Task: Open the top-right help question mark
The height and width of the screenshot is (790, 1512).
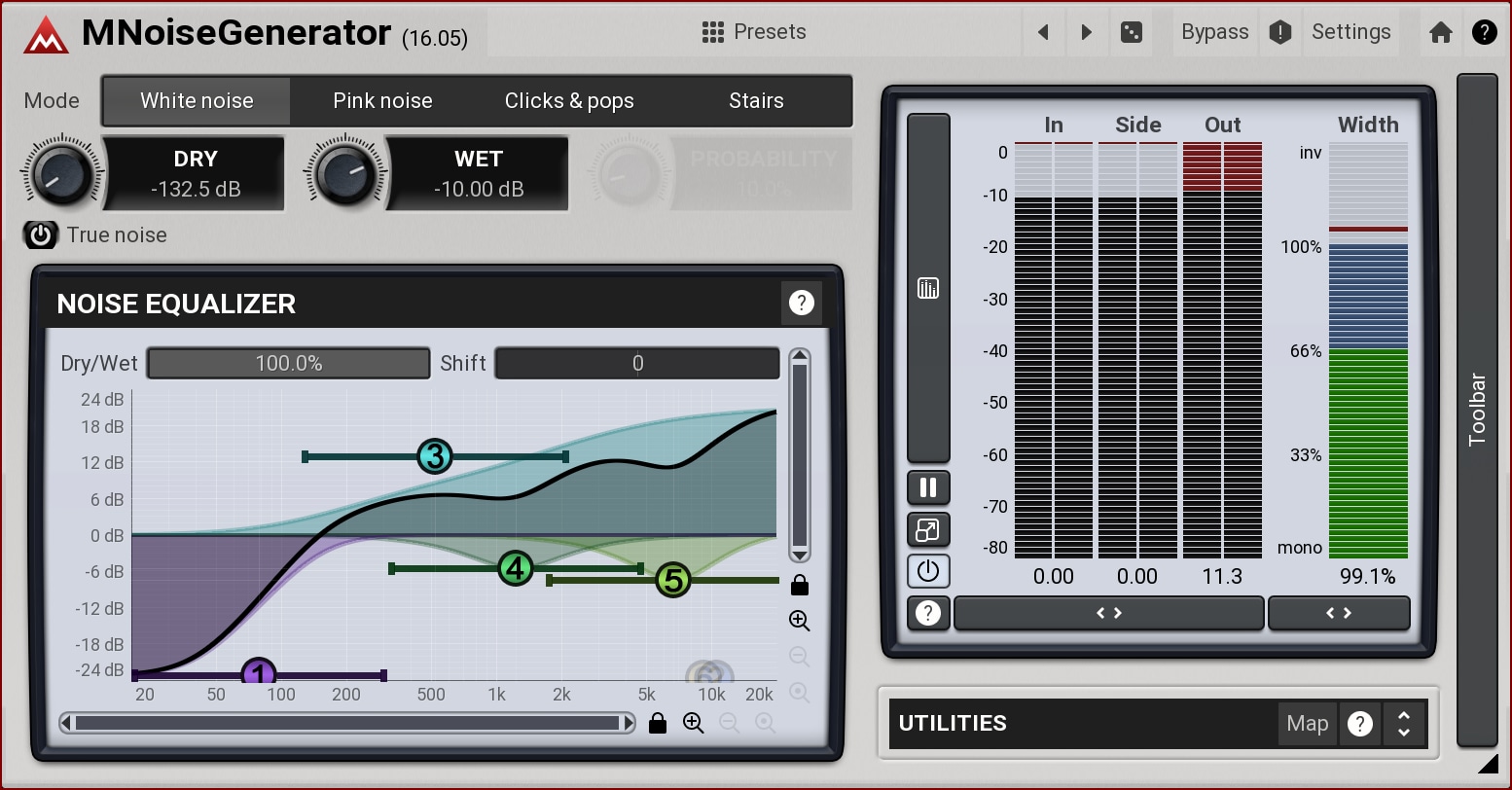Action: (x=1484, y=32)
